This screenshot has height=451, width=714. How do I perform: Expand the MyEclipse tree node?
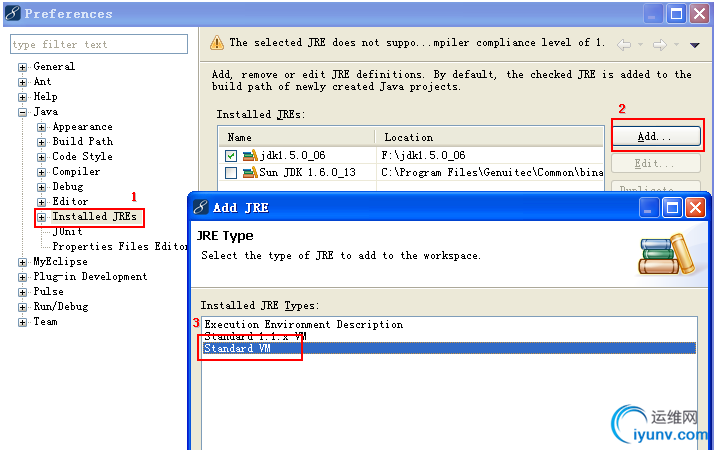[x=22, y=262]
